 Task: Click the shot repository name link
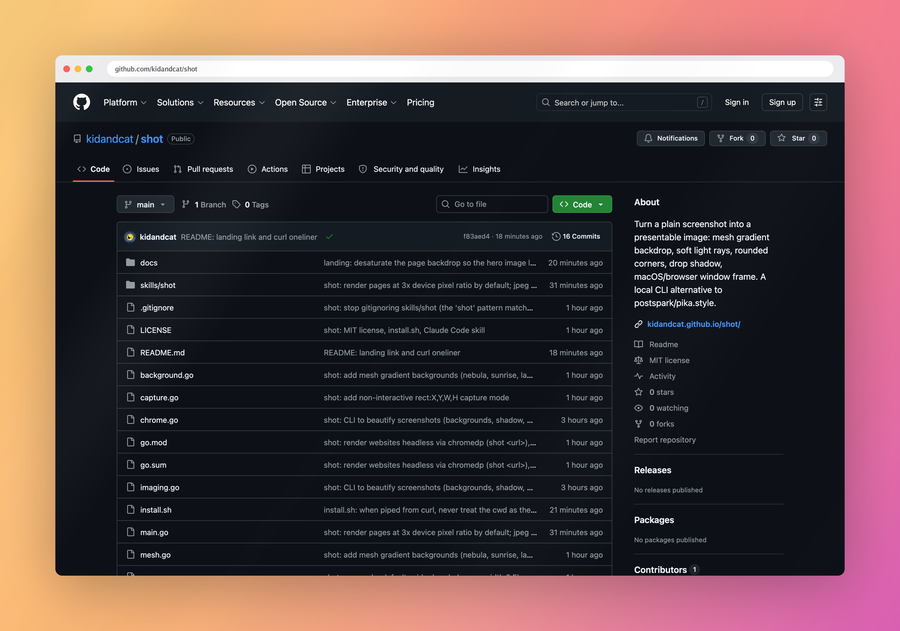pyautogui.click(x=152, y=139)
